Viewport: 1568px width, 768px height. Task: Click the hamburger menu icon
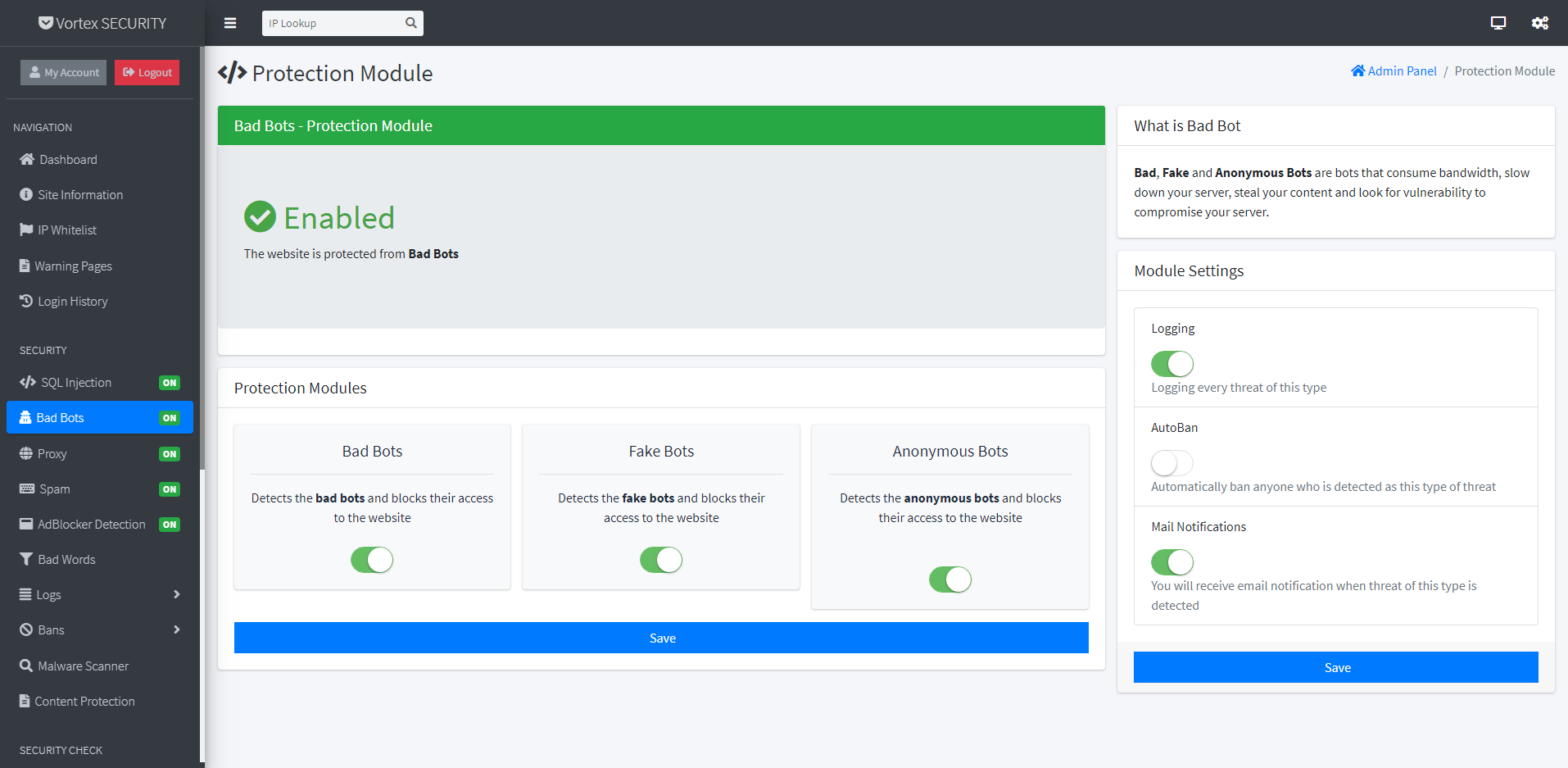coord(230,23)
